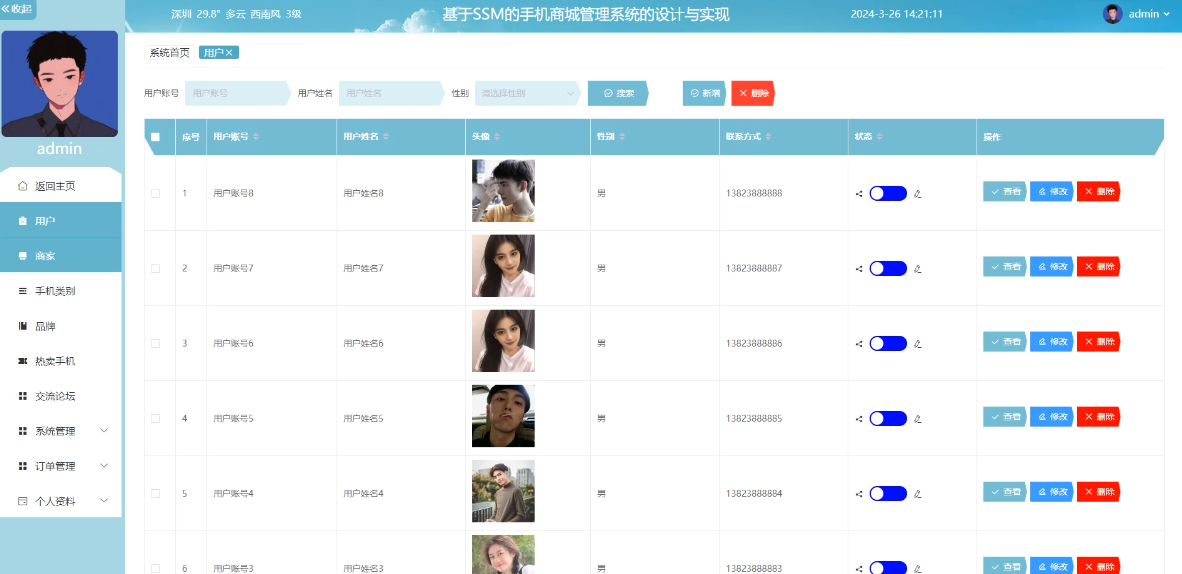This screenshot has width=1182, height=574.
Task: Click the sort arrows on 用户账号 column header
Action: click(x=256, y=137)
